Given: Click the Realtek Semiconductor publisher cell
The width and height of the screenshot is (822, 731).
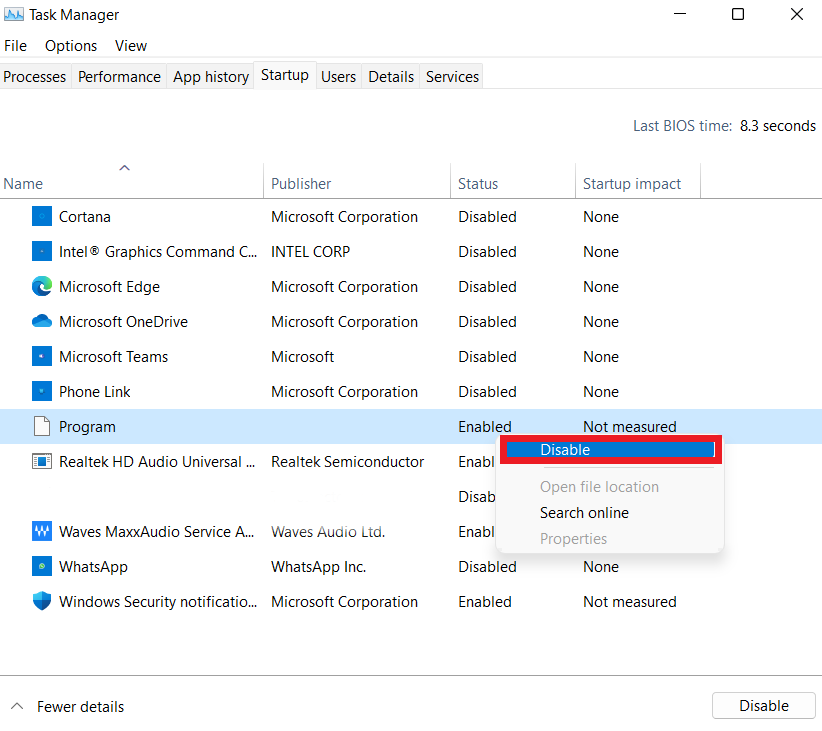Looking at the screenshot, I should (x=347, y=461).
